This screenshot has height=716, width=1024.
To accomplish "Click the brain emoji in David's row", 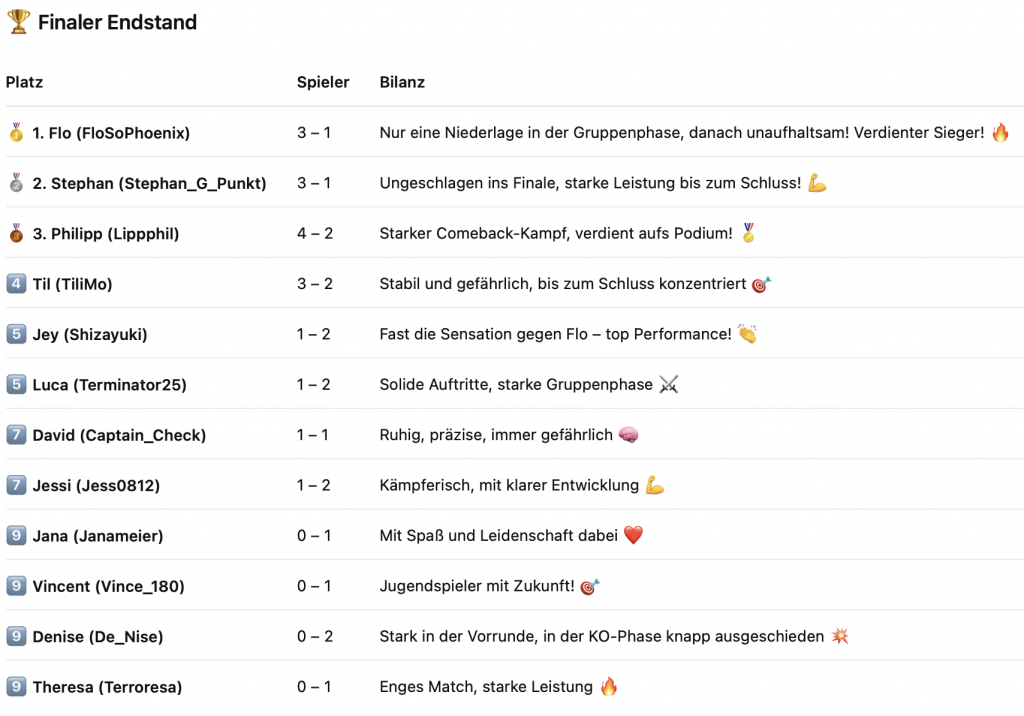I will (629, 435).
